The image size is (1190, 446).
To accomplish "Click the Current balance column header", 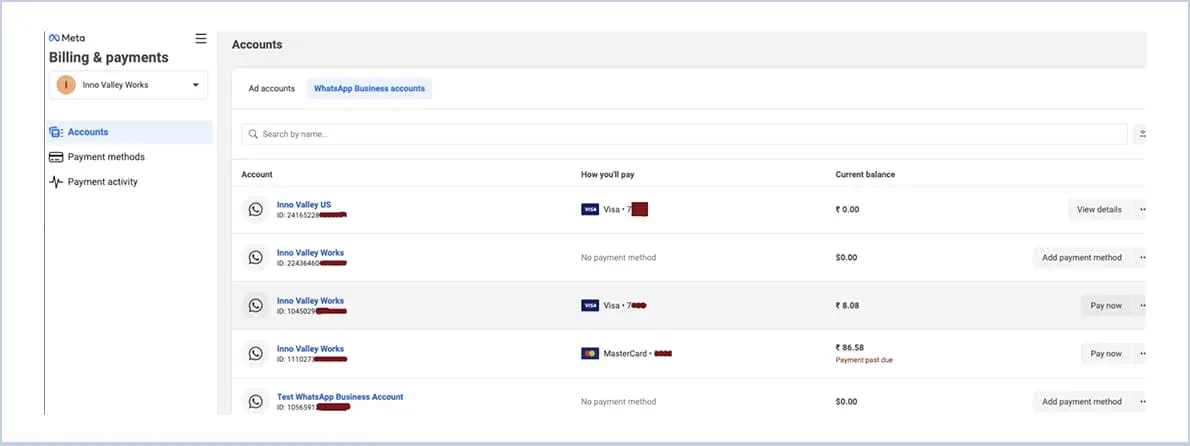I will click(865, 174).
